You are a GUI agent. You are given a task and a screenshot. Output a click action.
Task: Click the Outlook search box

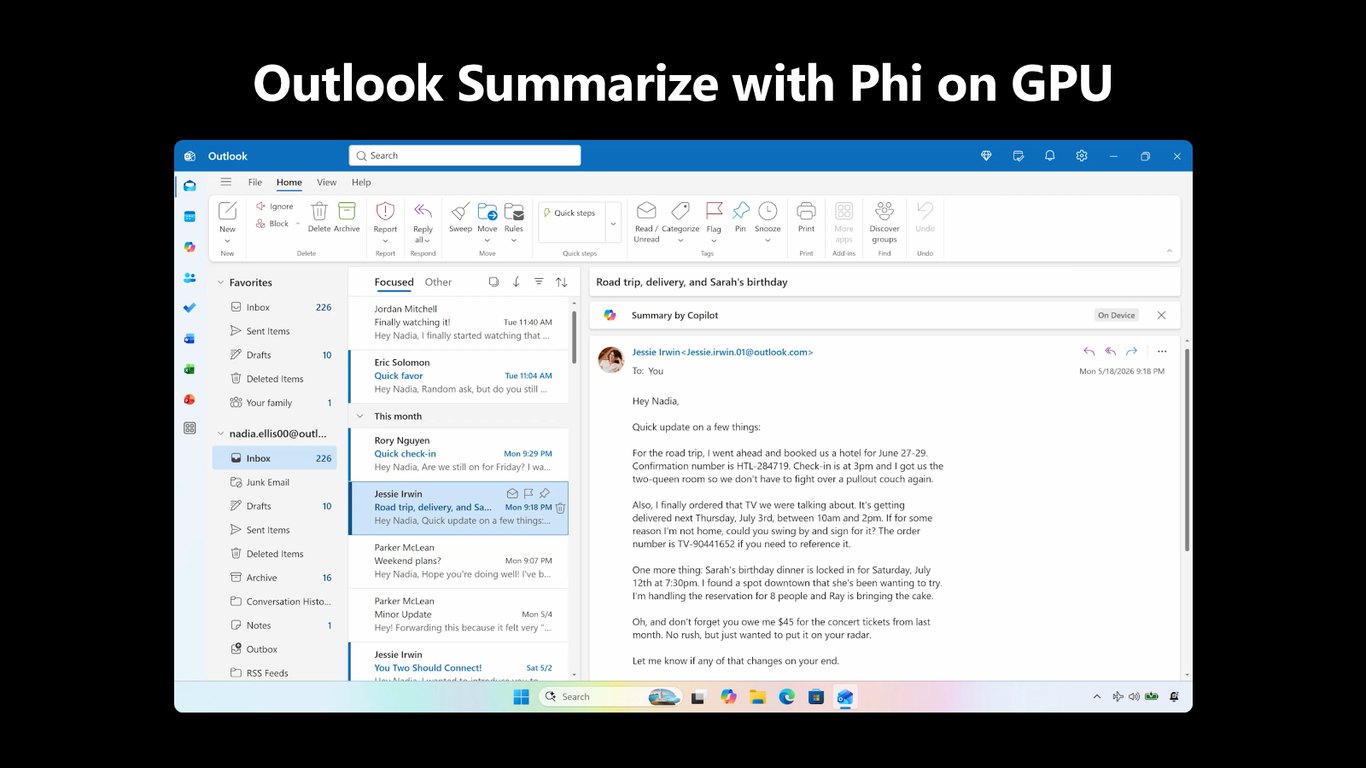[465, 156]
